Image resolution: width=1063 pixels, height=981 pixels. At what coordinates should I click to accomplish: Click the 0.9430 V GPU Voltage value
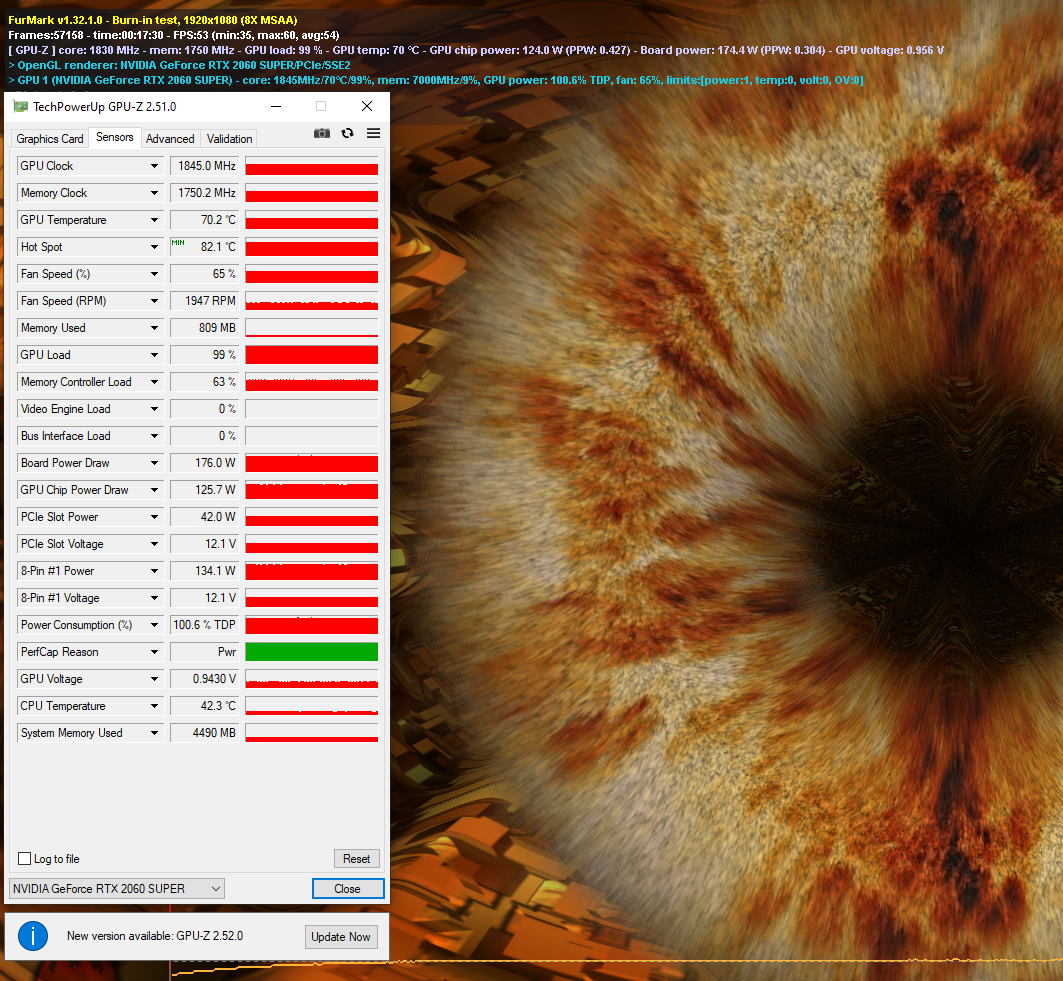pyautogui.click(x=205, y=679)
